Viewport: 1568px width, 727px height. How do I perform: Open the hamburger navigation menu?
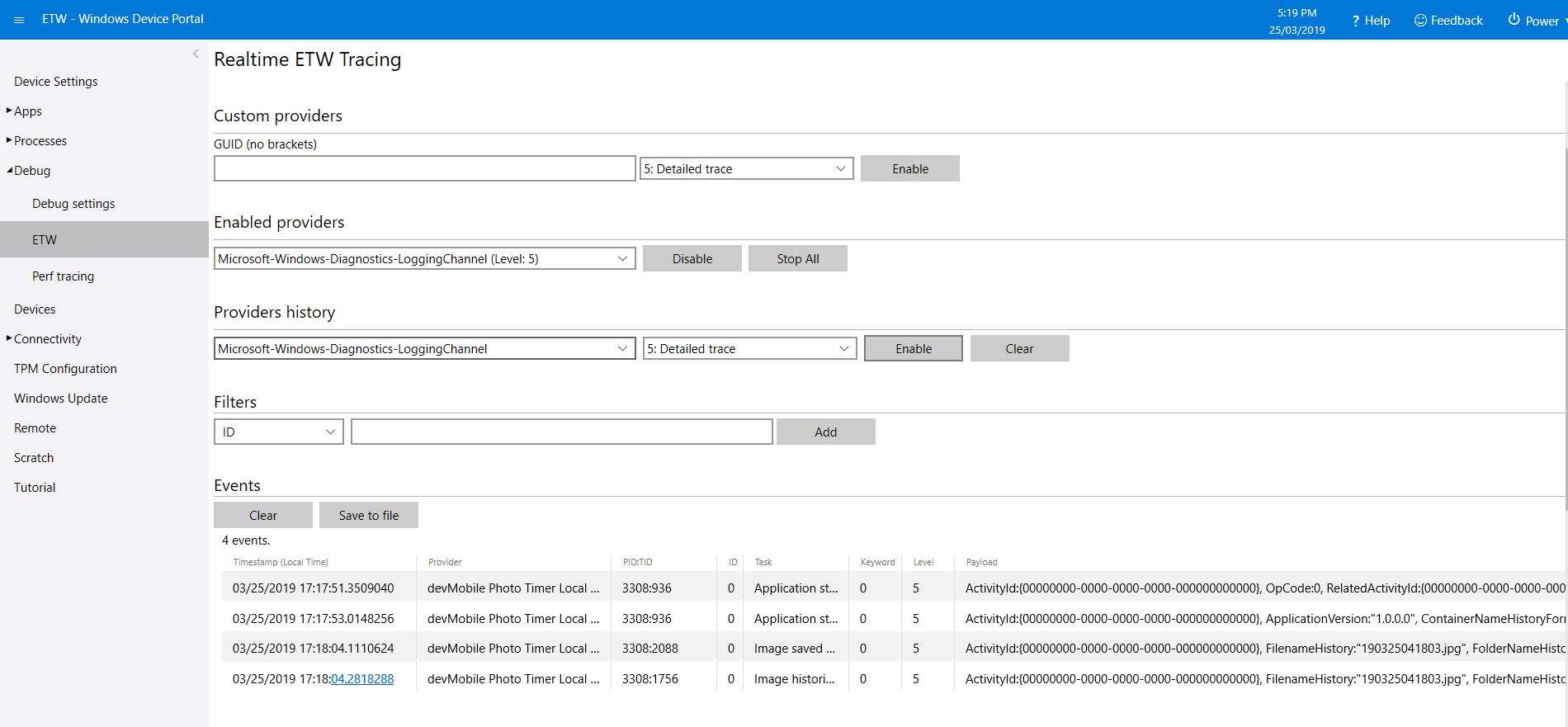[19, 19]
